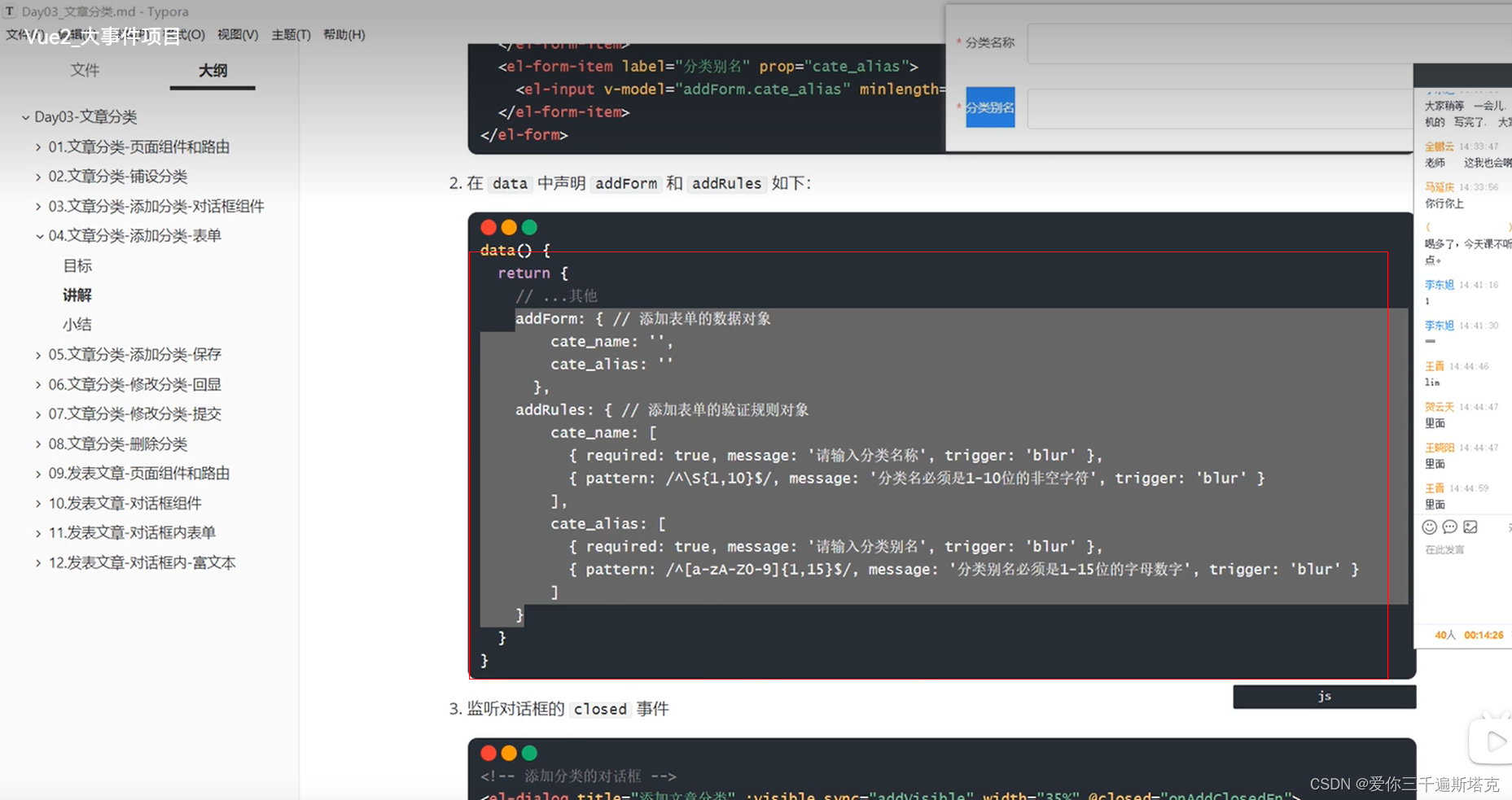
Task: Click the cate_alias: [ code line
Action: pos(608,524)
